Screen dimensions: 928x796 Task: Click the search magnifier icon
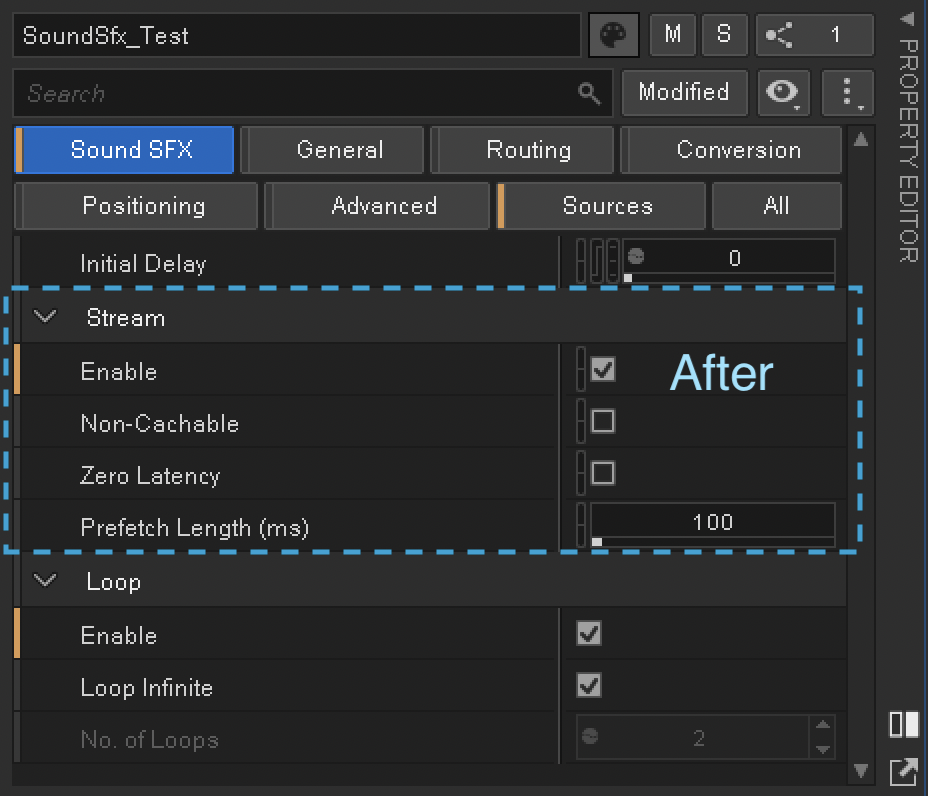589,94
